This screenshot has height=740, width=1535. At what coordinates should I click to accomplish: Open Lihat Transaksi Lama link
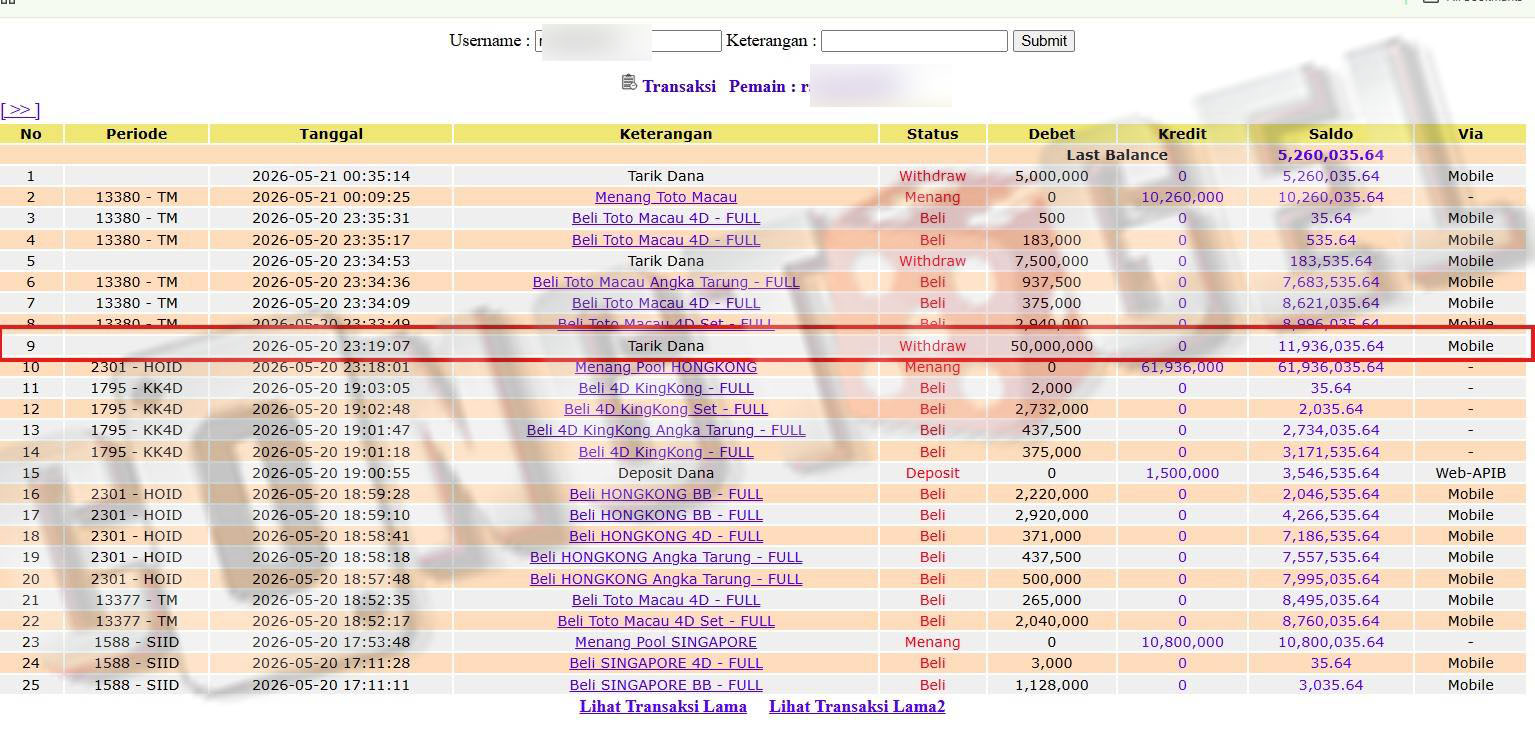[663, 706]
